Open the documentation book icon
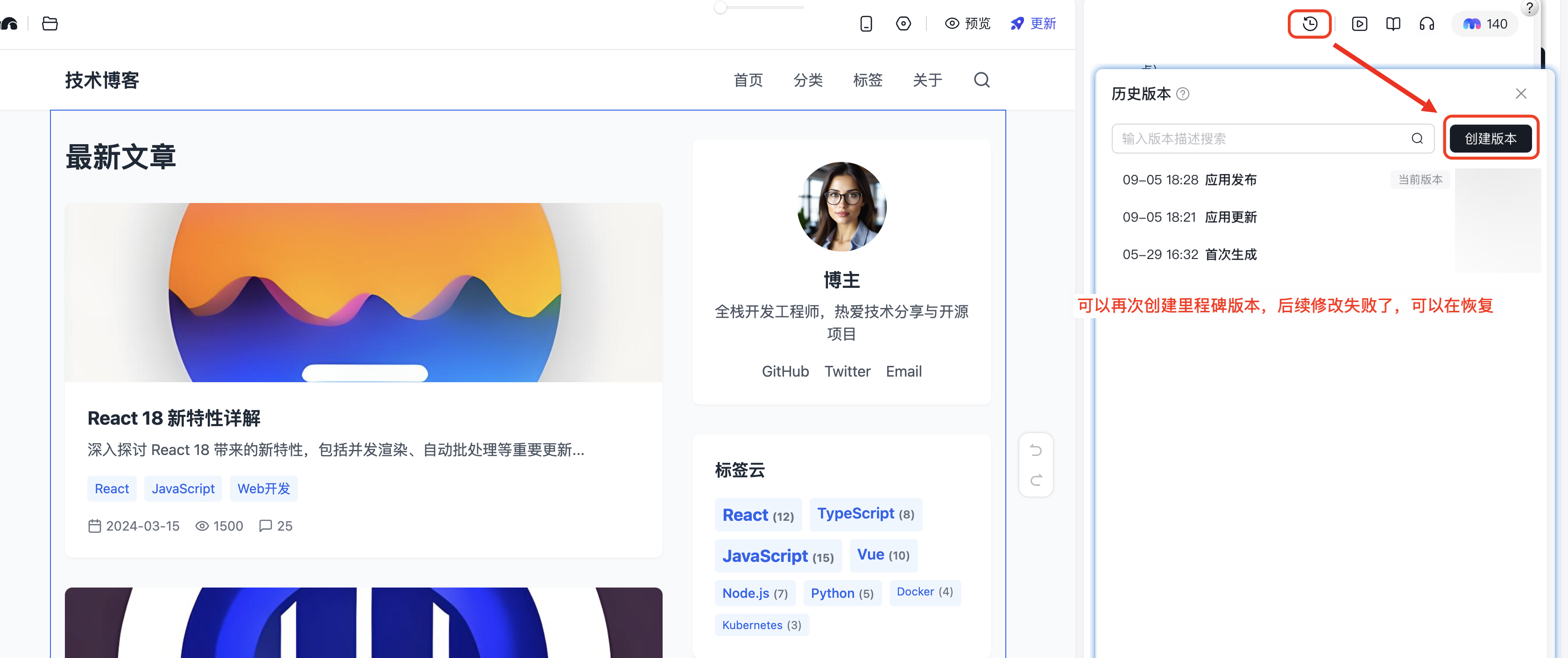 click(1393, 24)
